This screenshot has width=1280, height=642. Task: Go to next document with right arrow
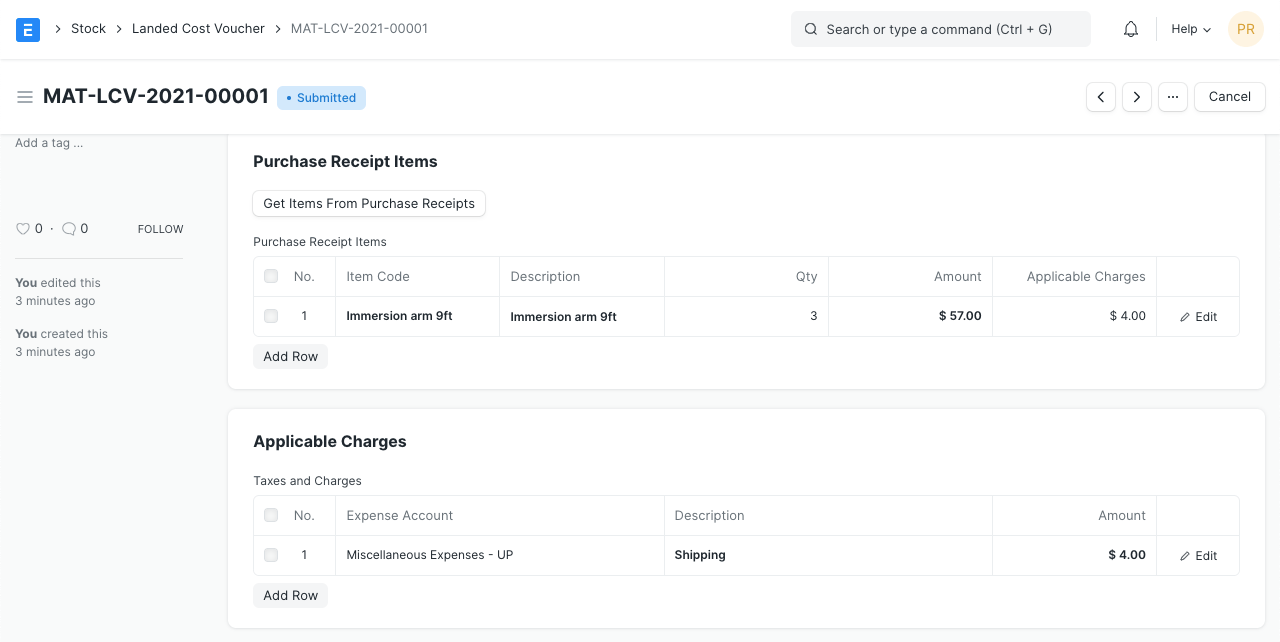(1137, 97)
